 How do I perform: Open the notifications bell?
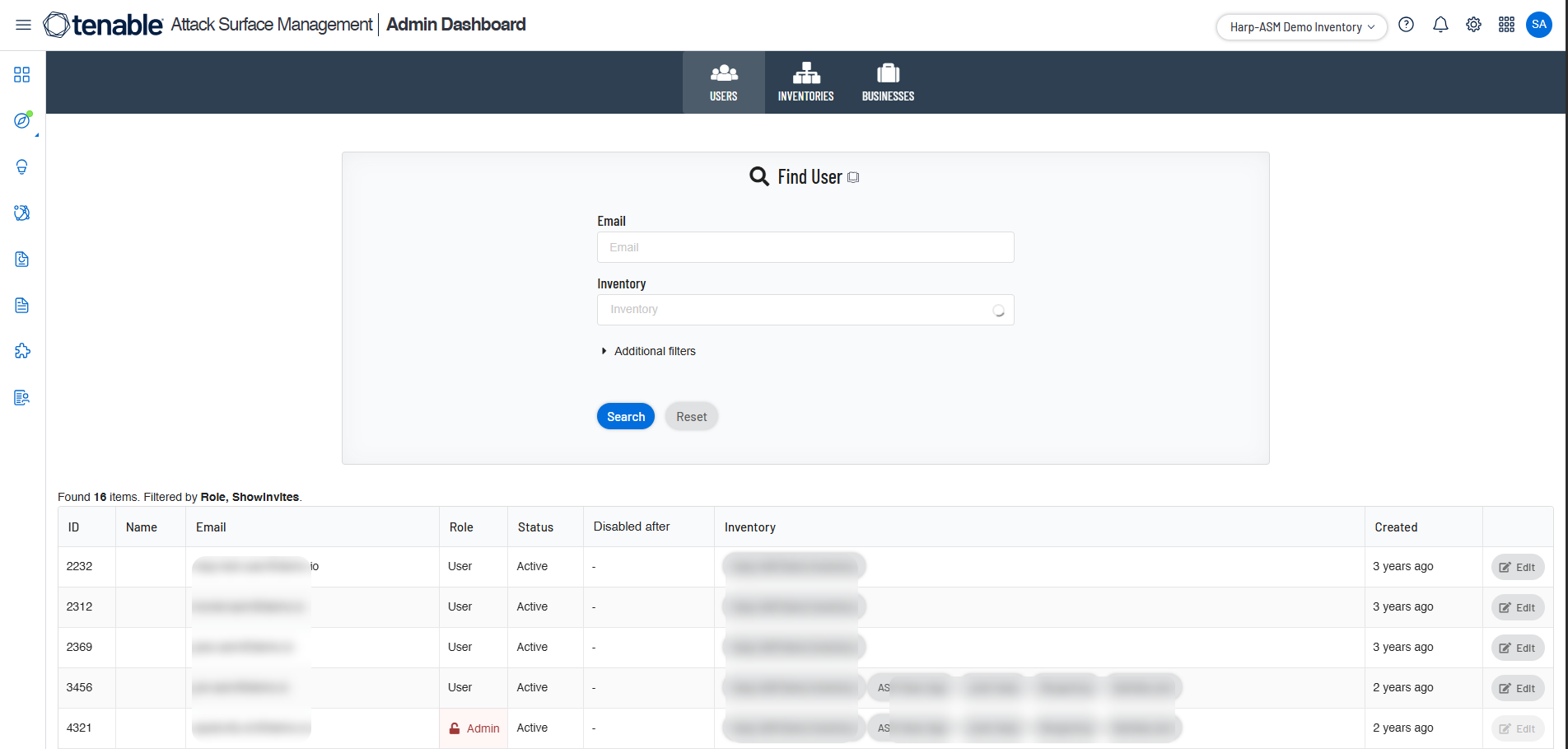[1440, 25]
